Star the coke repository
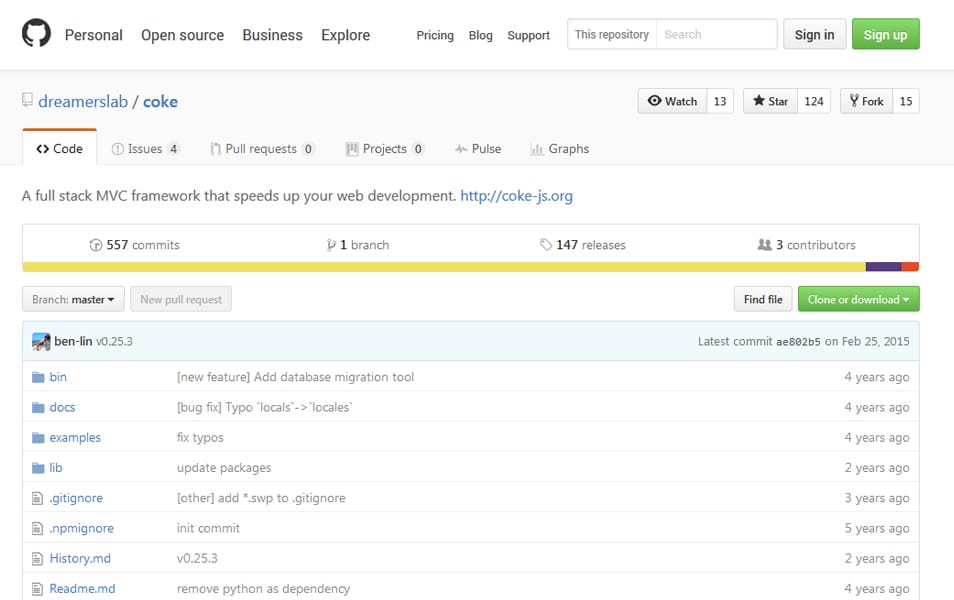Screen dimensions: 954x600 pos(770,101)
